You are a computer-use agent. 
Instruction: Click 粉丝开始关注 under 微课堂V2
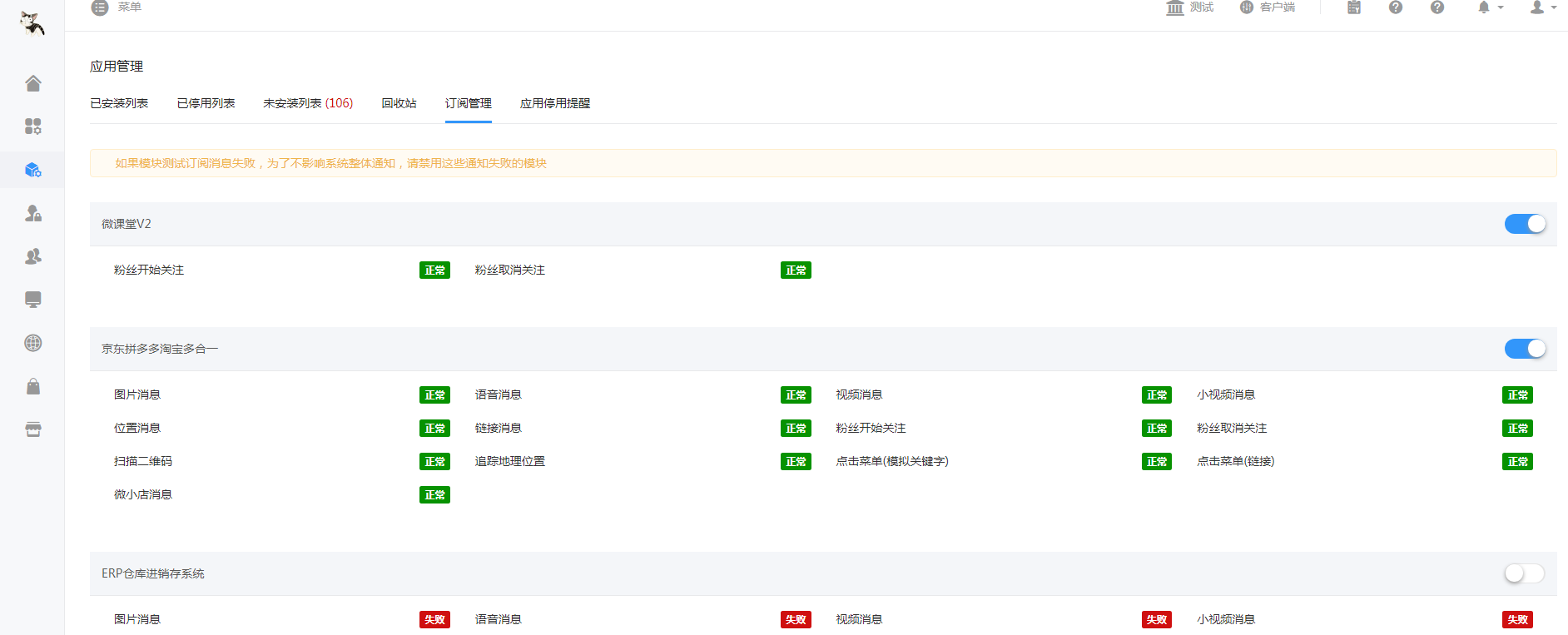click(149, 270)
